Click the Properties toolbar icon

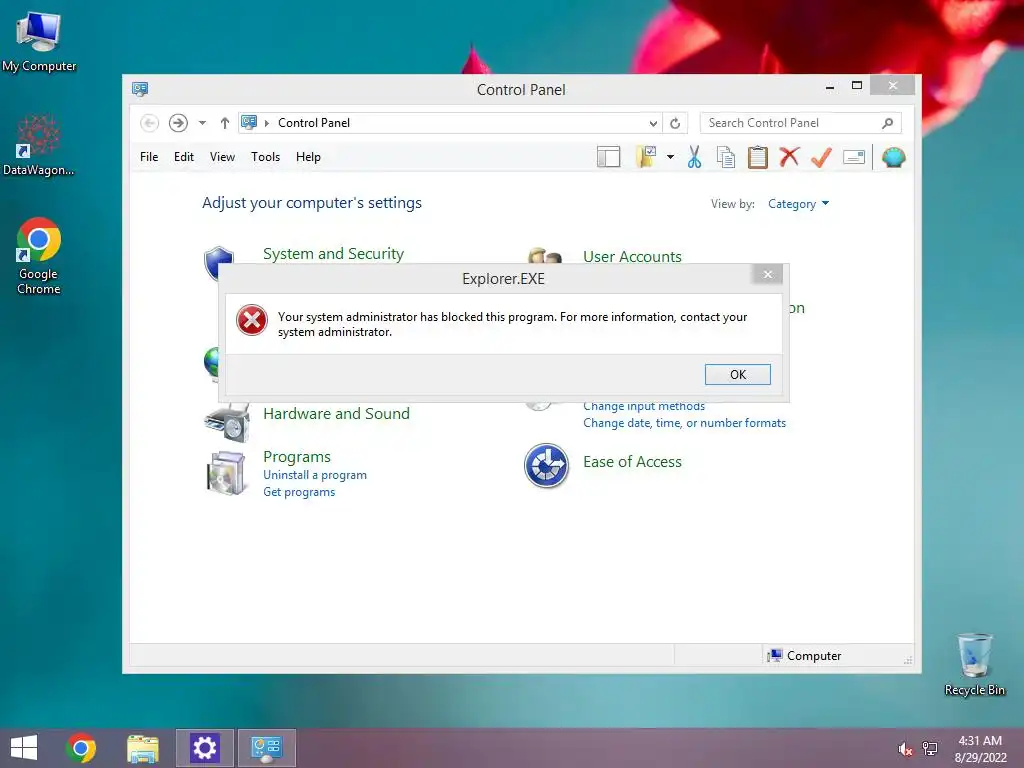coord(854,157)
